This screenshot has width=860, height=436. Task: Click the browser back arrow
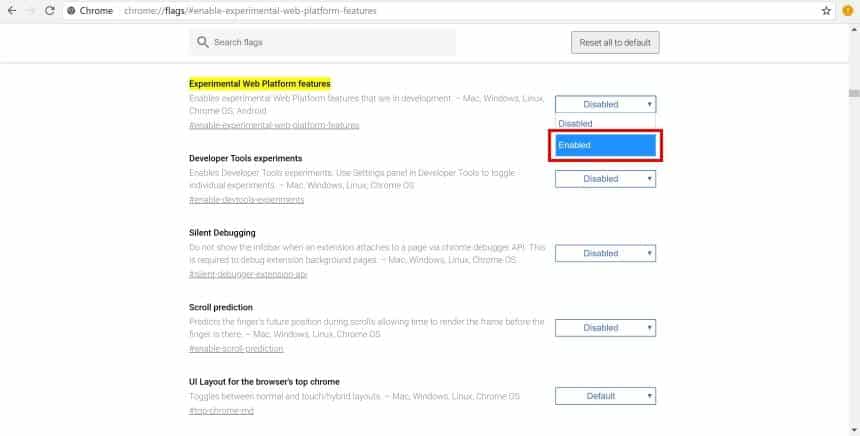[x=12, y=10]
